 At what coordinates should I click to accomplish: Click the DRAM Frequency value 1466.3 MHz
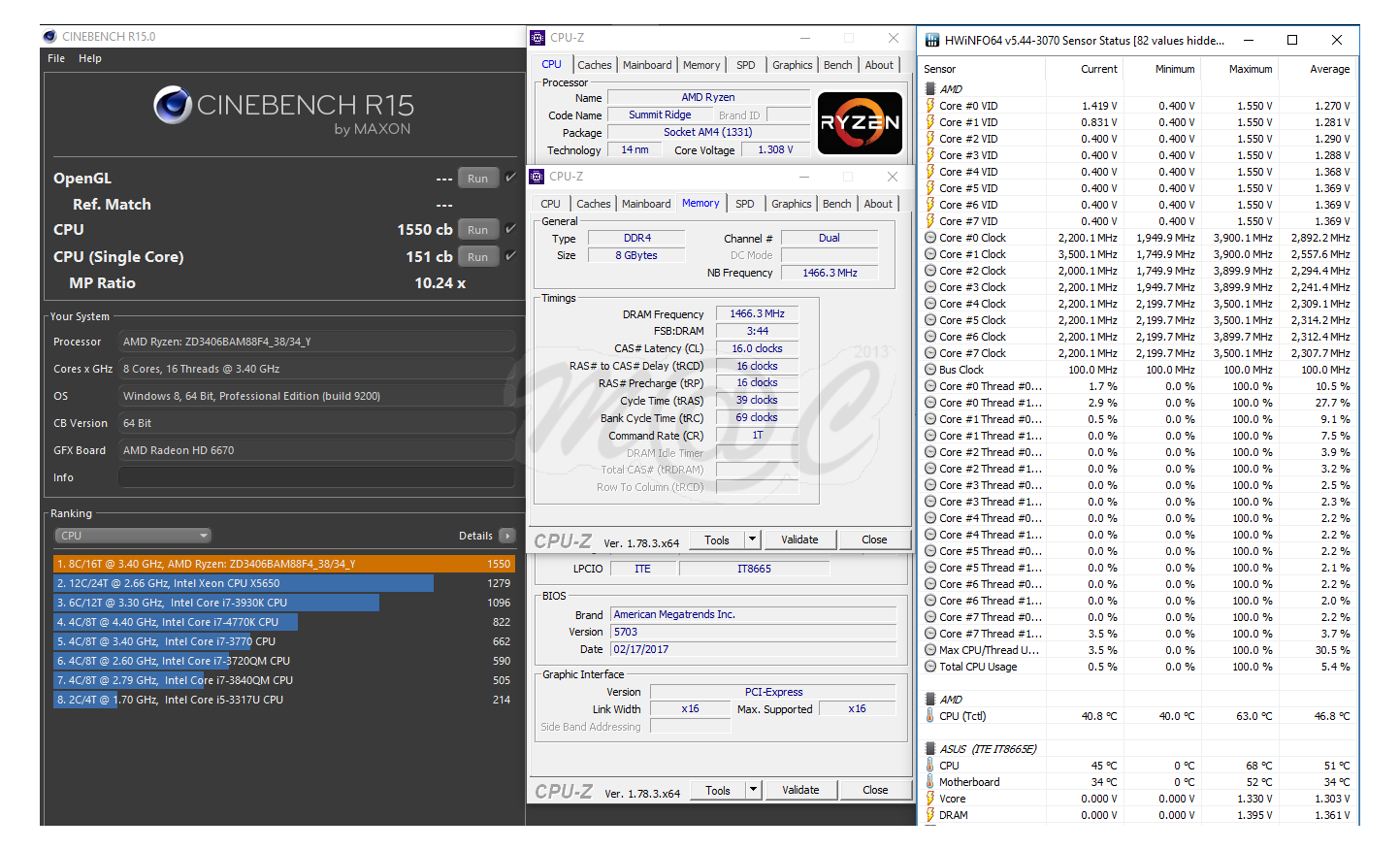click(757, 313)
